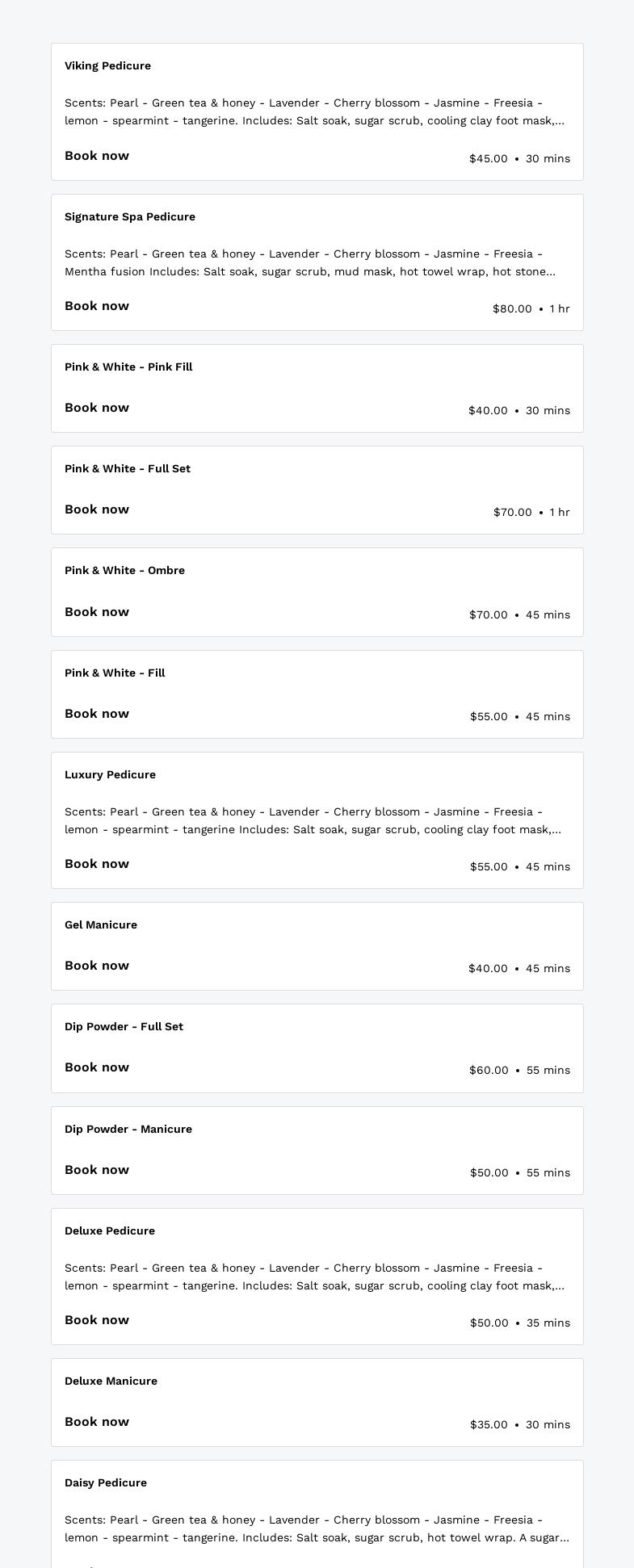The height and width of the screenshot is (1568, 634).
Task: Open the Viking Pedicure title
Action: tap(107, 65)
